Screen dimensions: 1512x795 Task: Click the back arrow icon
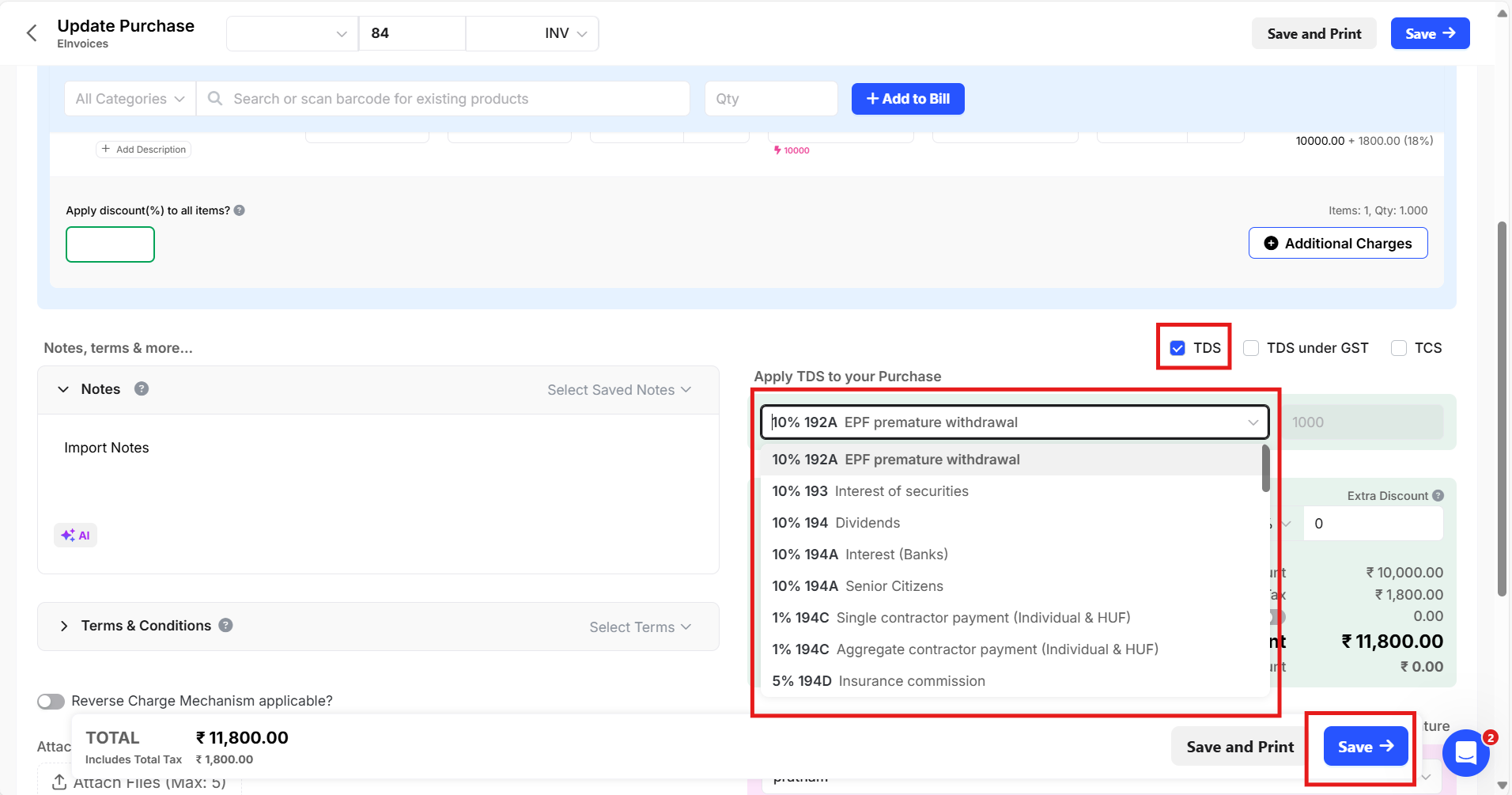(32, 33)
